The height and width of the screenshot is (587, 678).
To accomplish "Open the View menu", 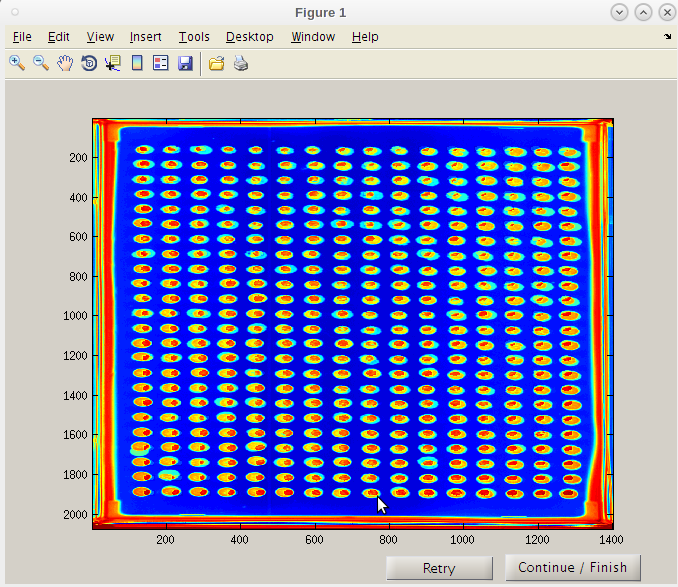I will 100,37.
